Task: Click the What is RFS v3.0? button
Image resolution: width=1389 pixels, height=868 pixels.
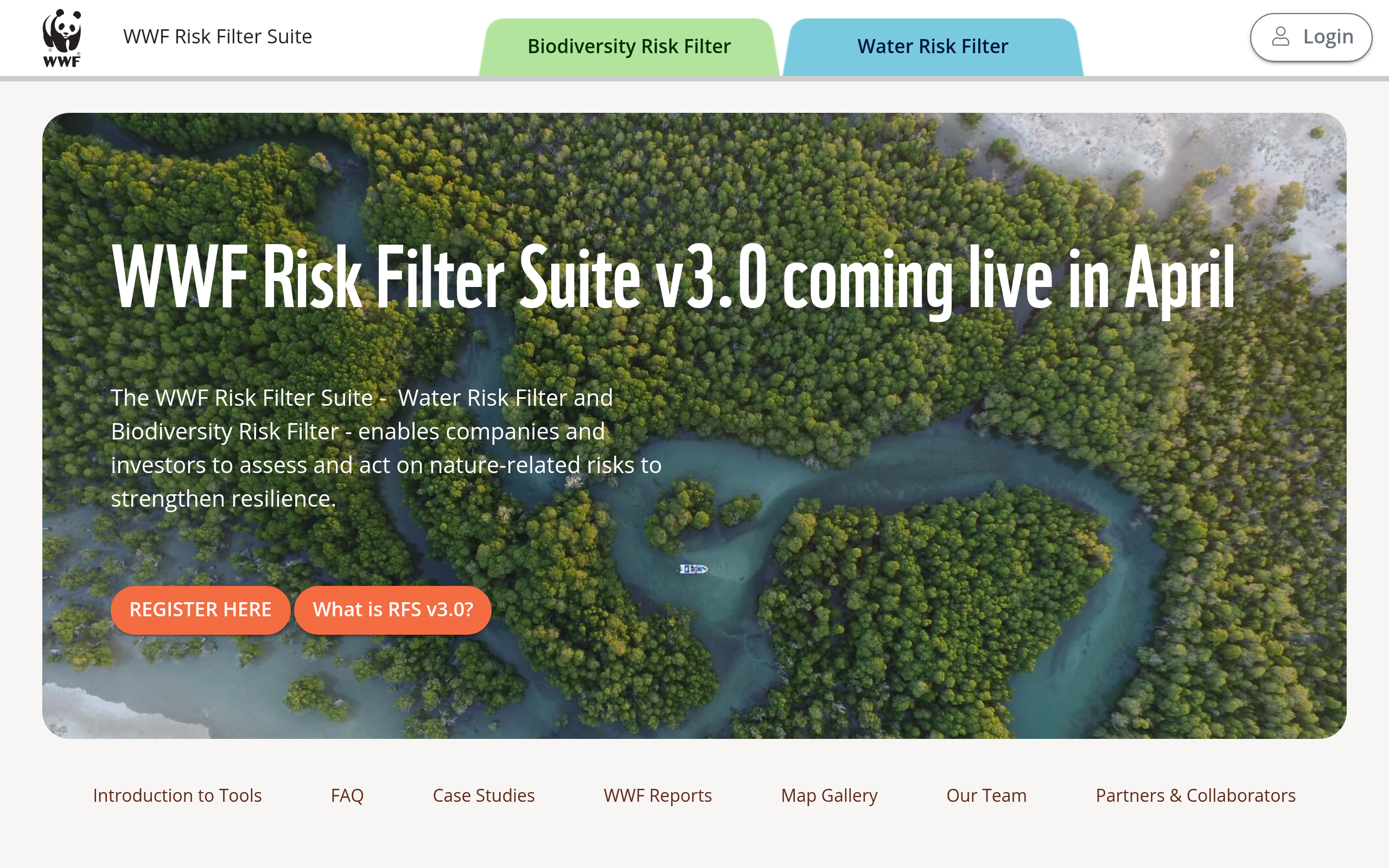Action: click(x=393, y=610)
